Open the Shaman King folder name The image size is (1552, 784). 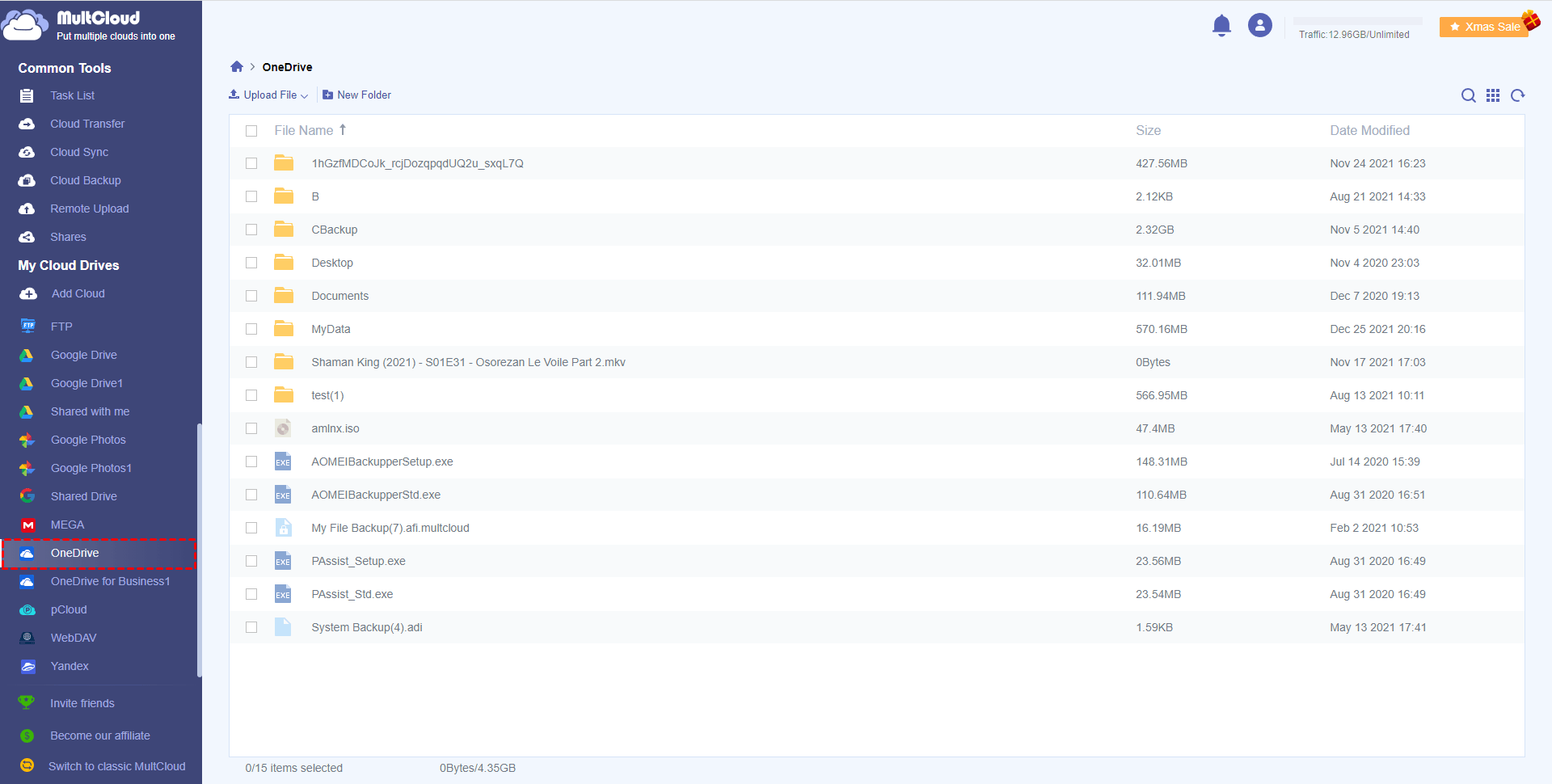tap(468, 362)
